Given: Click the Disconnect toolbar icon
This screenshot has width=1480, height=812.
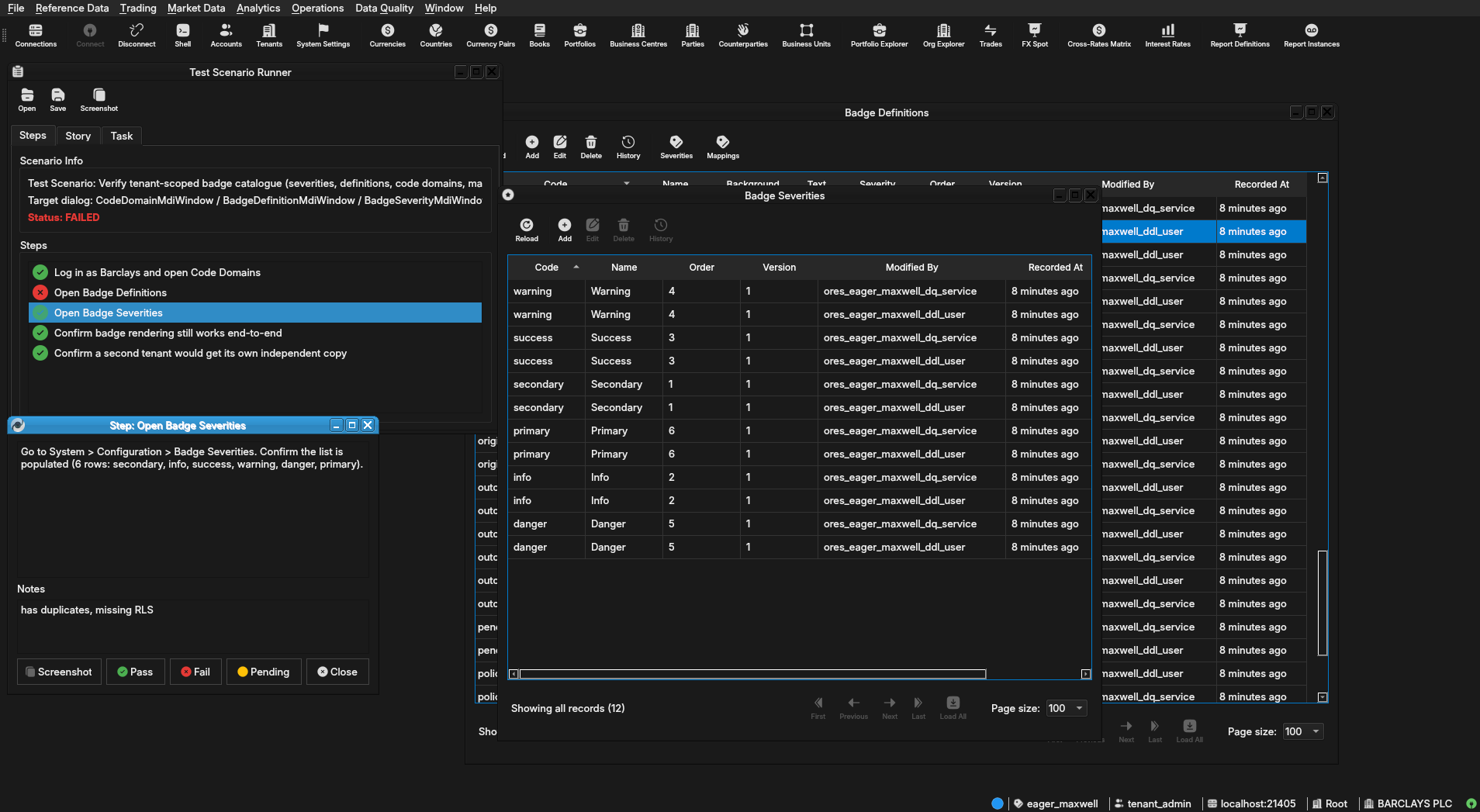Looking at the screenshot, I should tap(137, 35).
